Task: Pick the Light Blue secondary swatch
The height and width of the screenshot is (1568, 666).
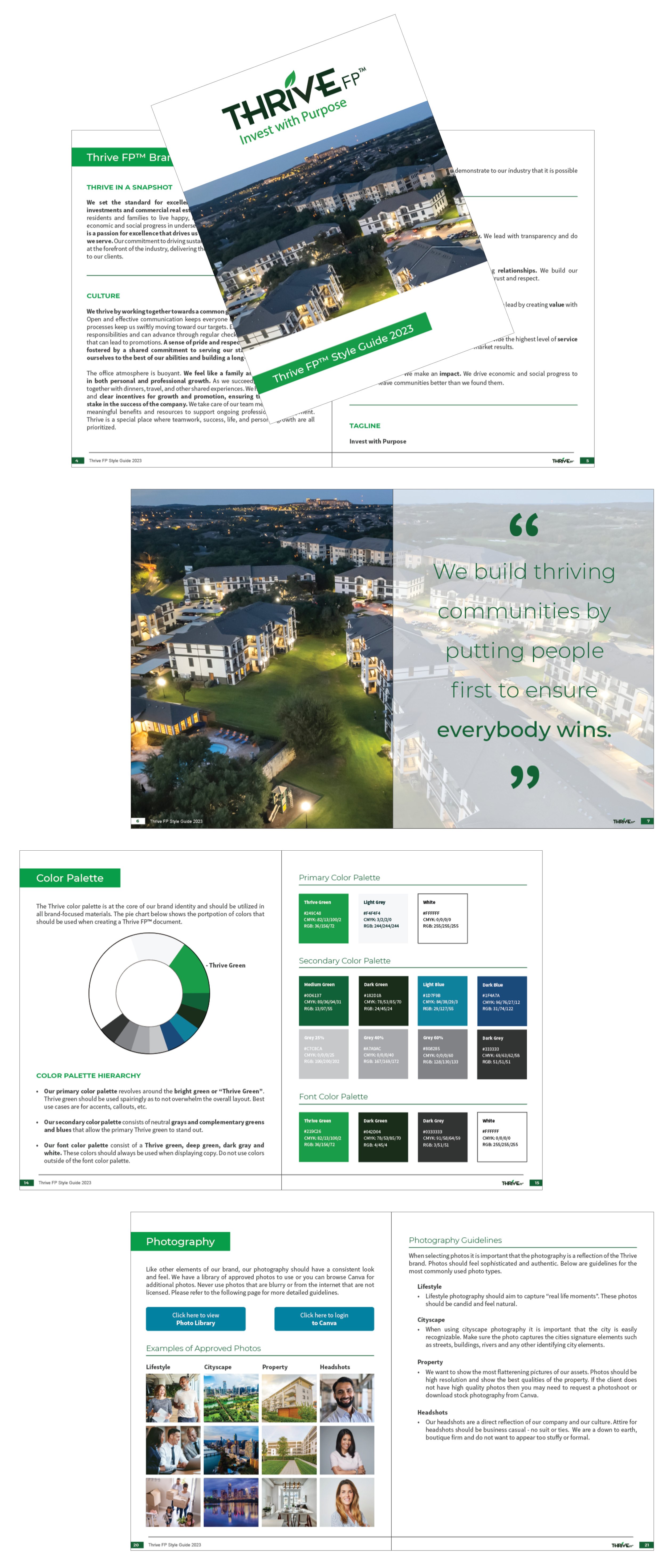Action: 442,1001
